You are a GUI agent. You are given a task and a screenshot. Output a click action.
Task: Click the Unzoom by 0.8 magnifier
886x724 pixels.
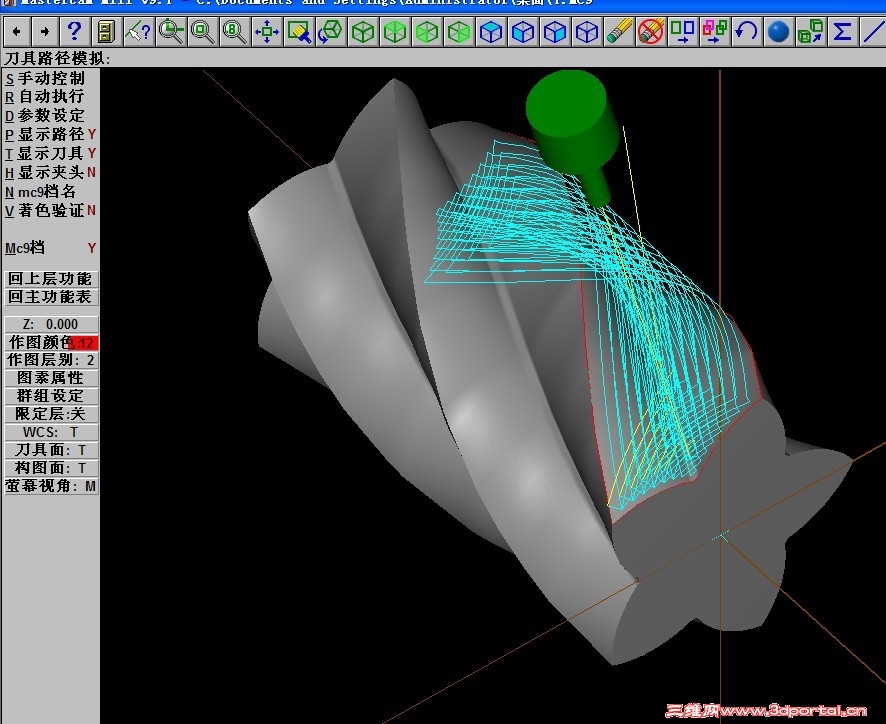pos(235,32)
